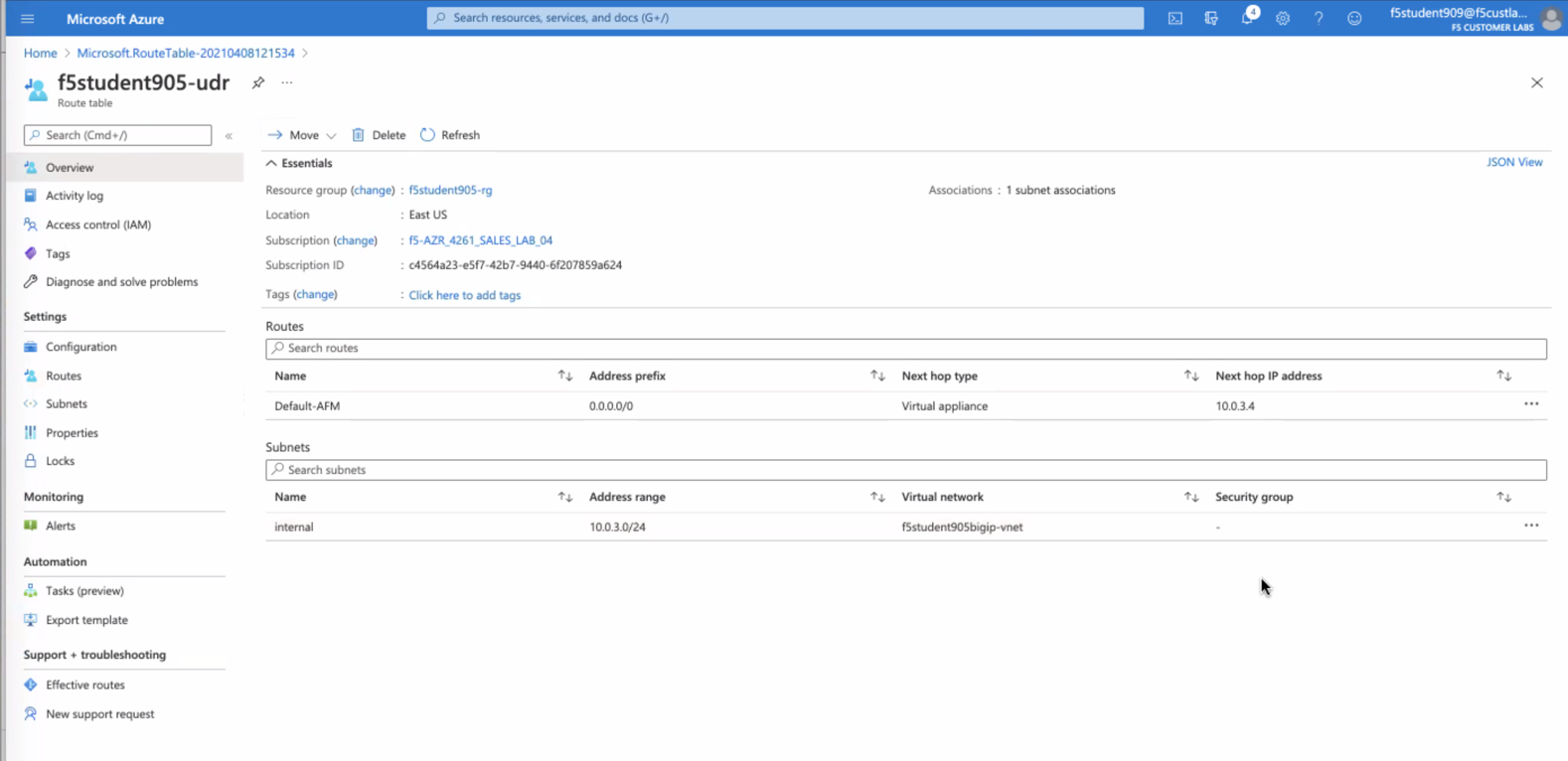Open the Directory and subscription filter icon
This screenshot has width=1568, height=761.
(1211, 18)
